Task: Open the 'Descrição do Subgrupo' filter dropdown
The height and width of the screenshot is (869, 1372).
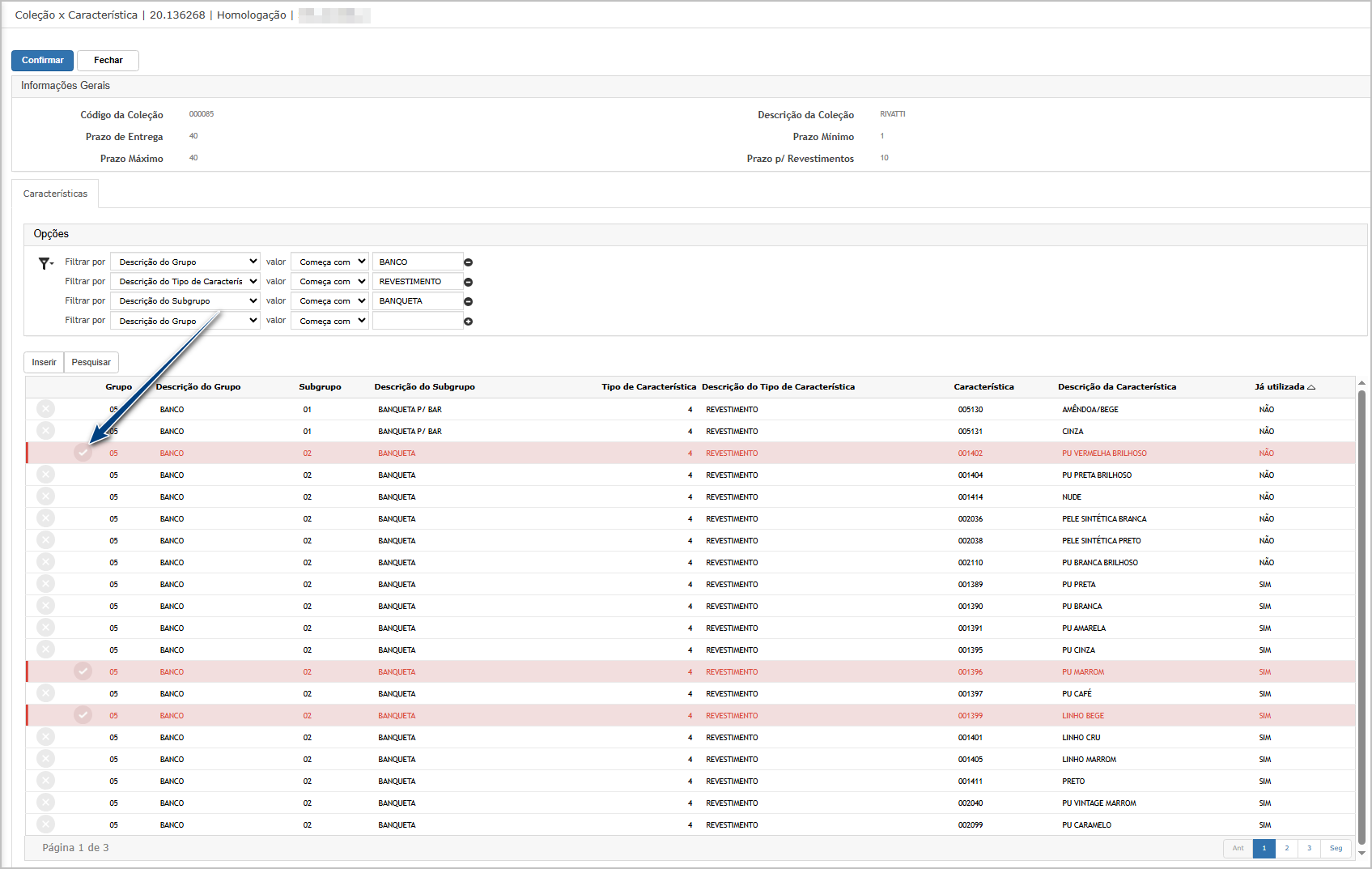Action: 185,300
